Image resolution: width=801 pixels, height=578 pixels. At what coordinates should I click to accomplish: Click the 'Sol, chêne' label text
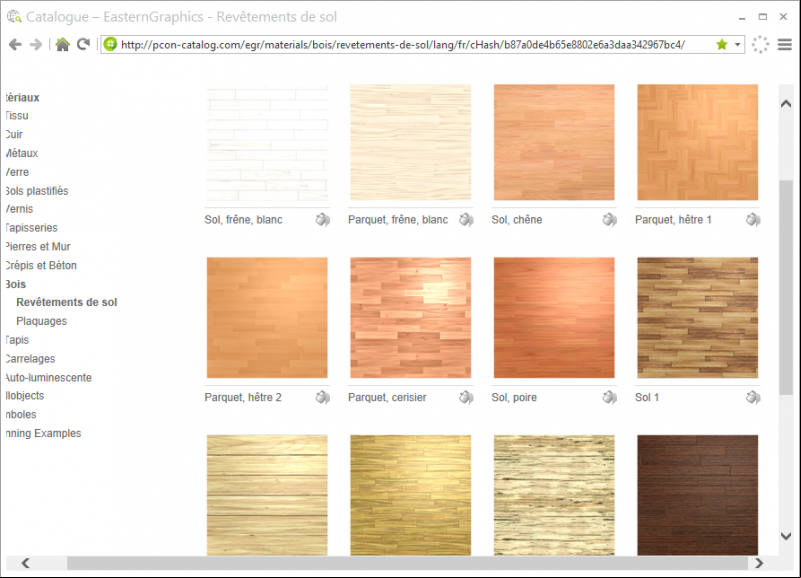click(517, 220)
